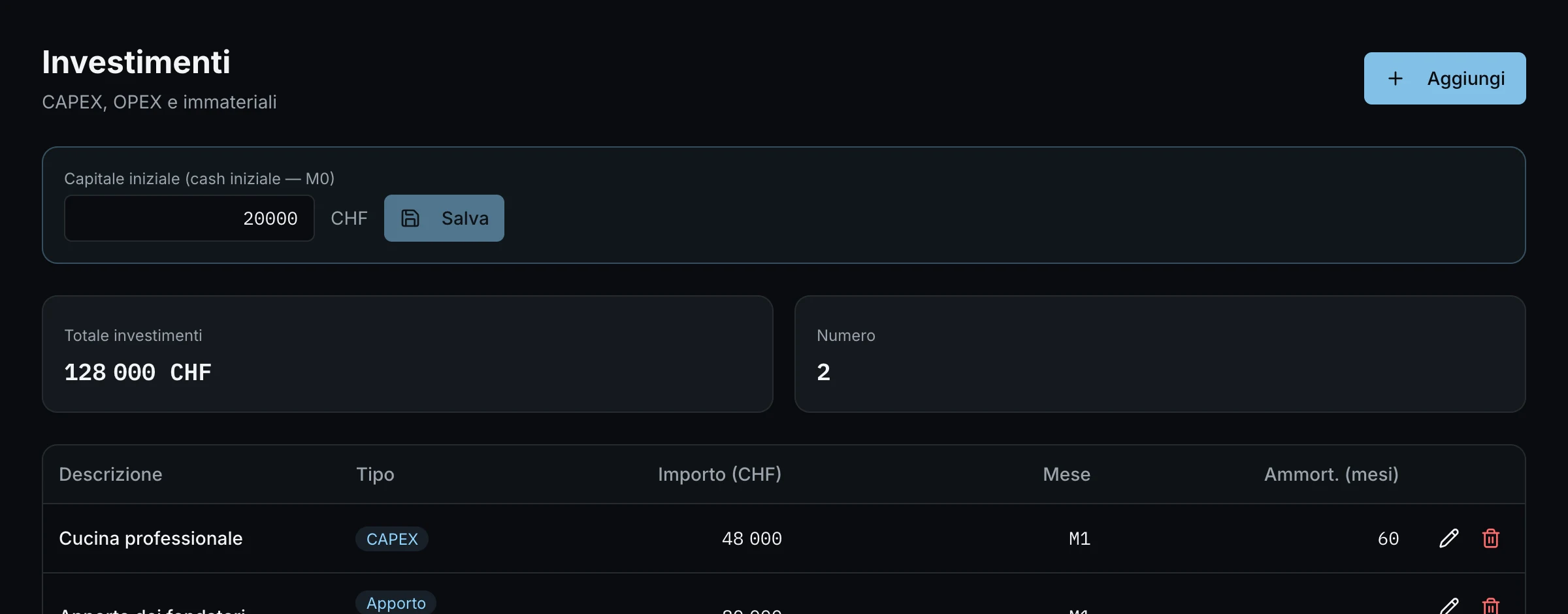
Task: Select the Cucina professionale description cell
Action: pyautogui.click(x=151, y=538)
